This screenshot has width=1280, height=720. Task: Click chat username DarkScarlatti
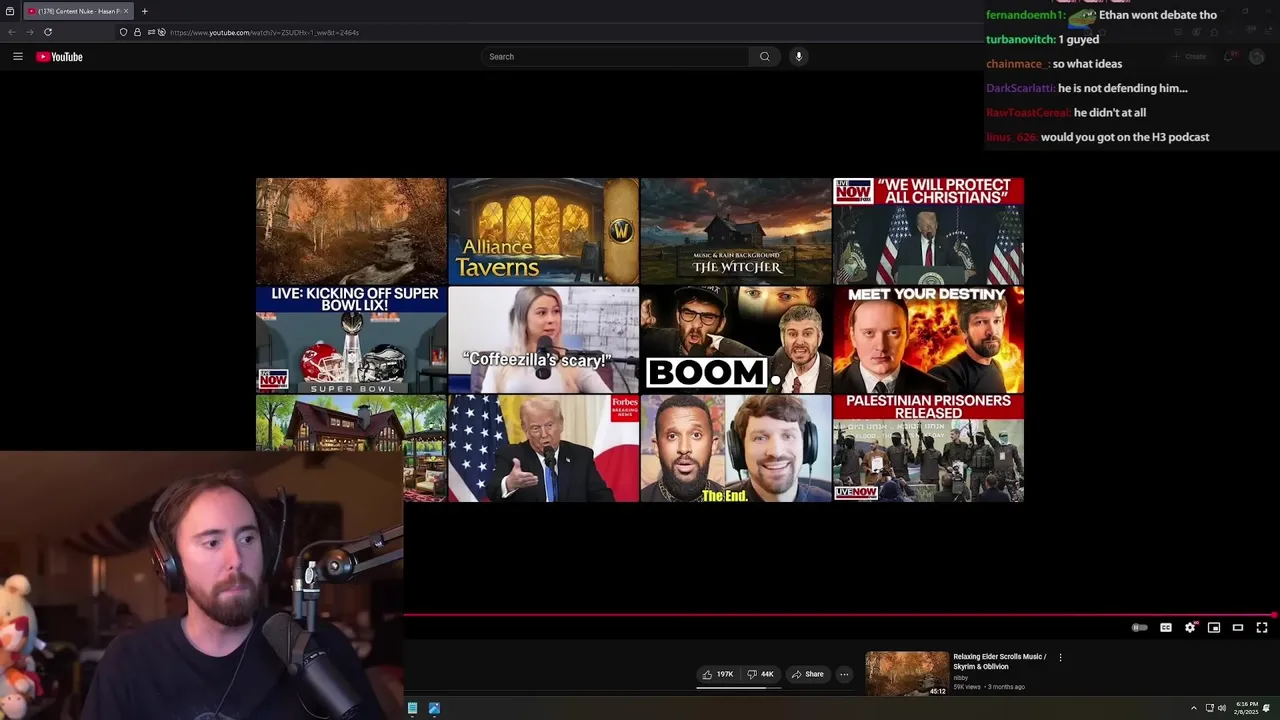[1020, 88]
